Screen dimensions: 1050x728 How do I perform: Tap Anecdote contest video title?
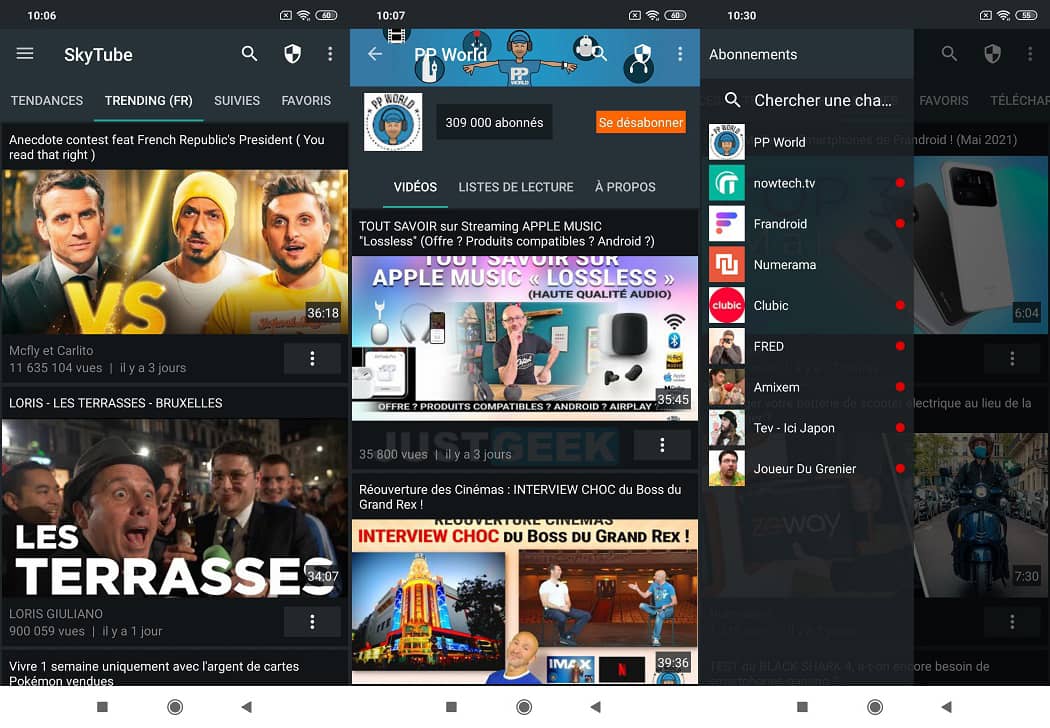coord(167,147)
